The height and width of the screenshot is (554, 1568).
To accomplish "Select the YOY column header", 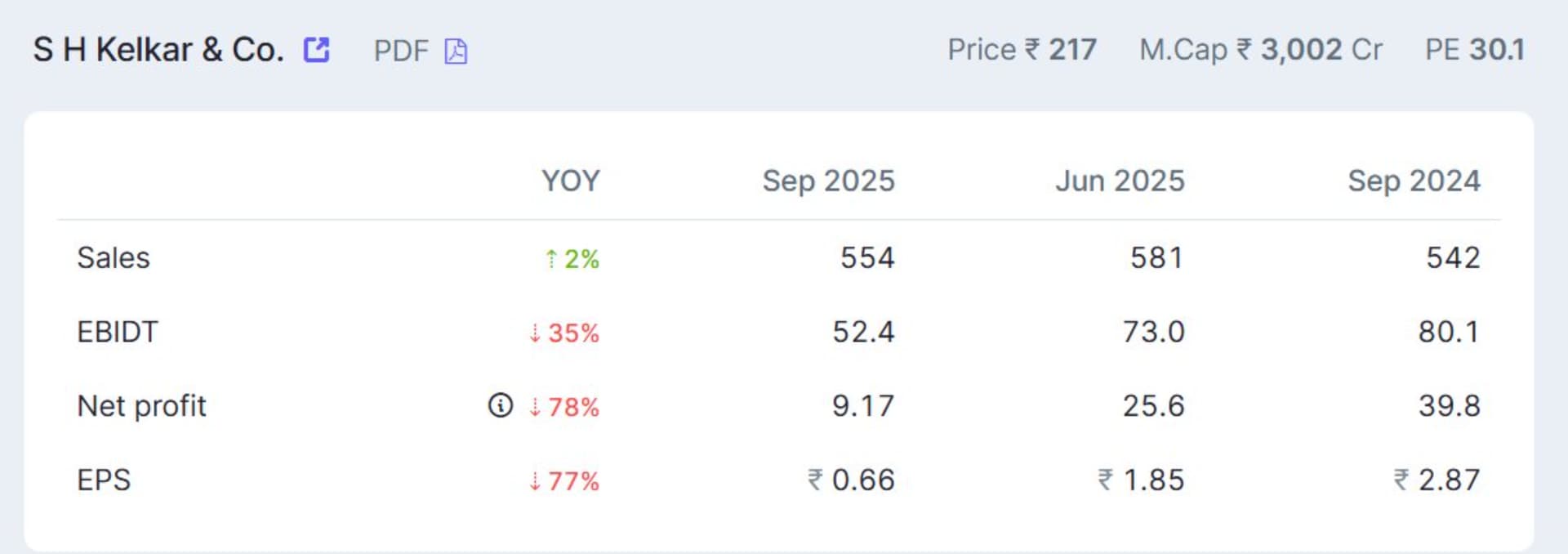I will [x=570, y=181].
